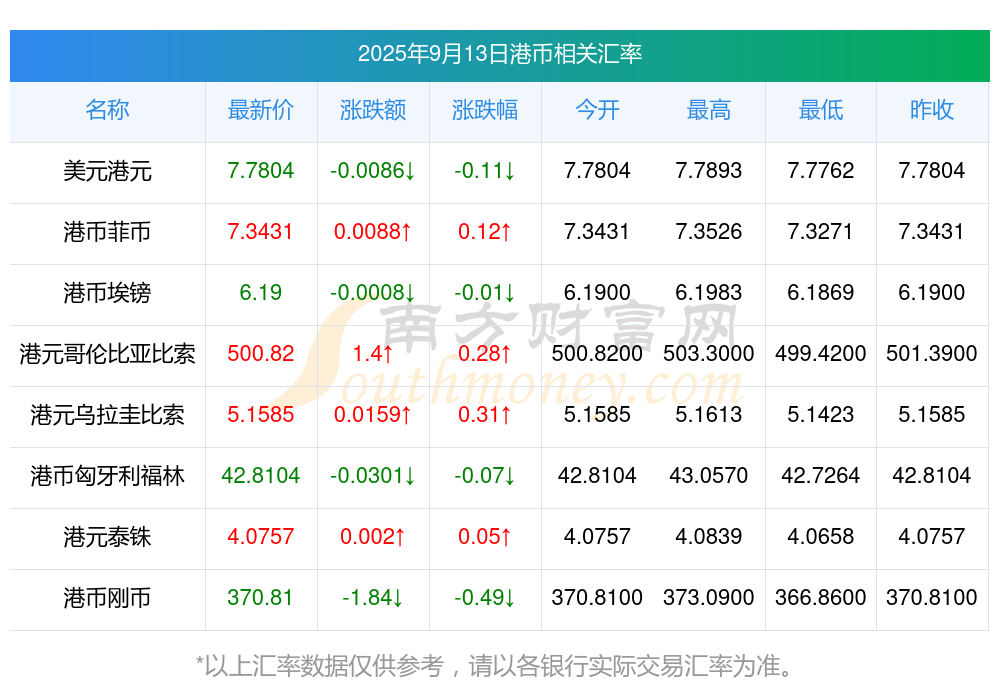Select the 港币埃镑 row name
Image resolution: width=1000 pixels, height=698 pixels.
107,293
